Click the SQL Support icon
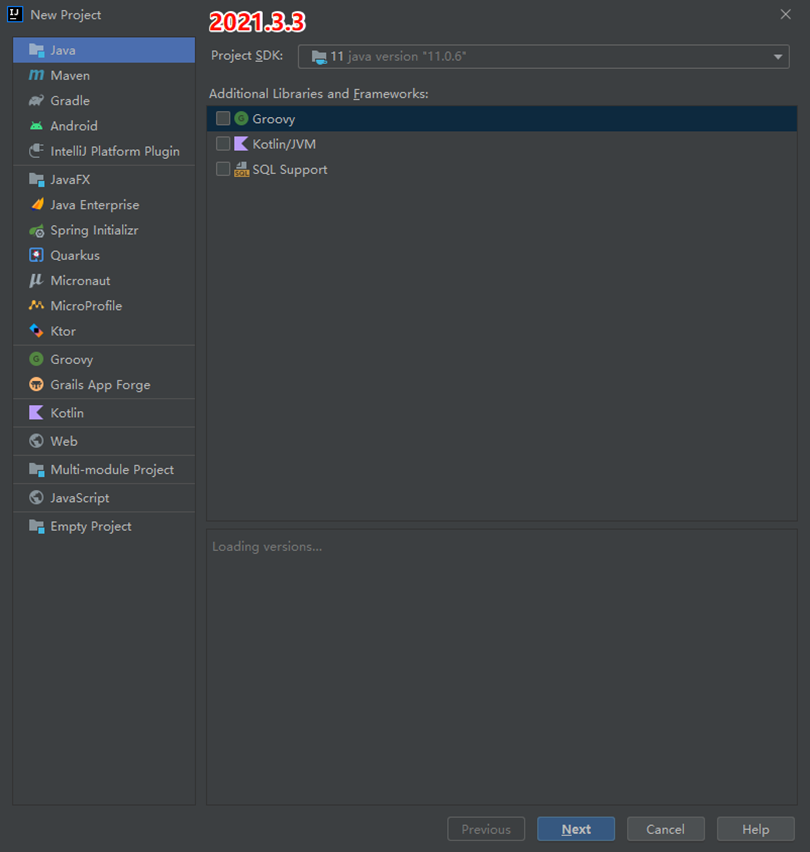The width and height of the screenshot is (810, 852). [x=241, y=170]
